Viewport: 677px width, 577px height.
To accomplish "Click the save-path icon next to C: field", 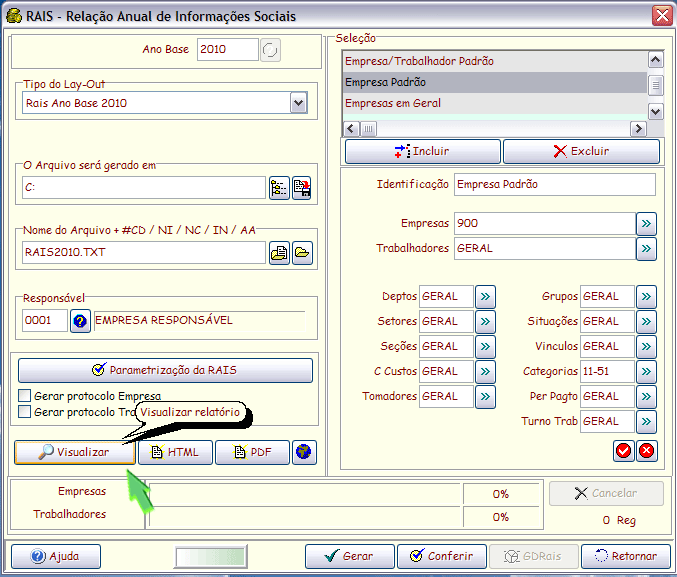I will (302, 188).
